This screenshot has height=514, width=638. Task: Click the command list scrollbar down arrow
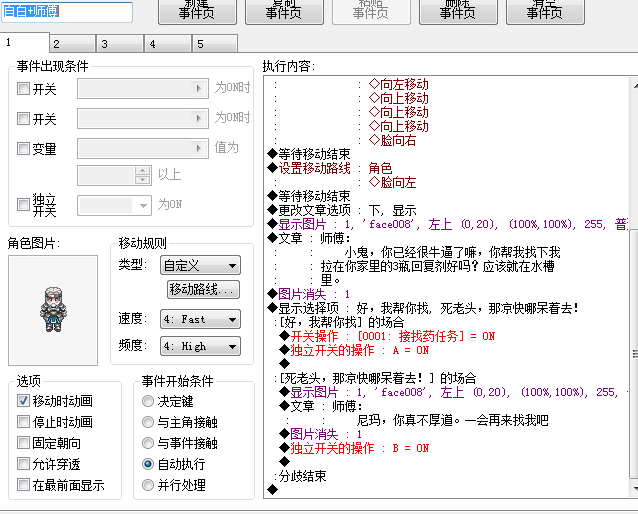coord(635,488)
